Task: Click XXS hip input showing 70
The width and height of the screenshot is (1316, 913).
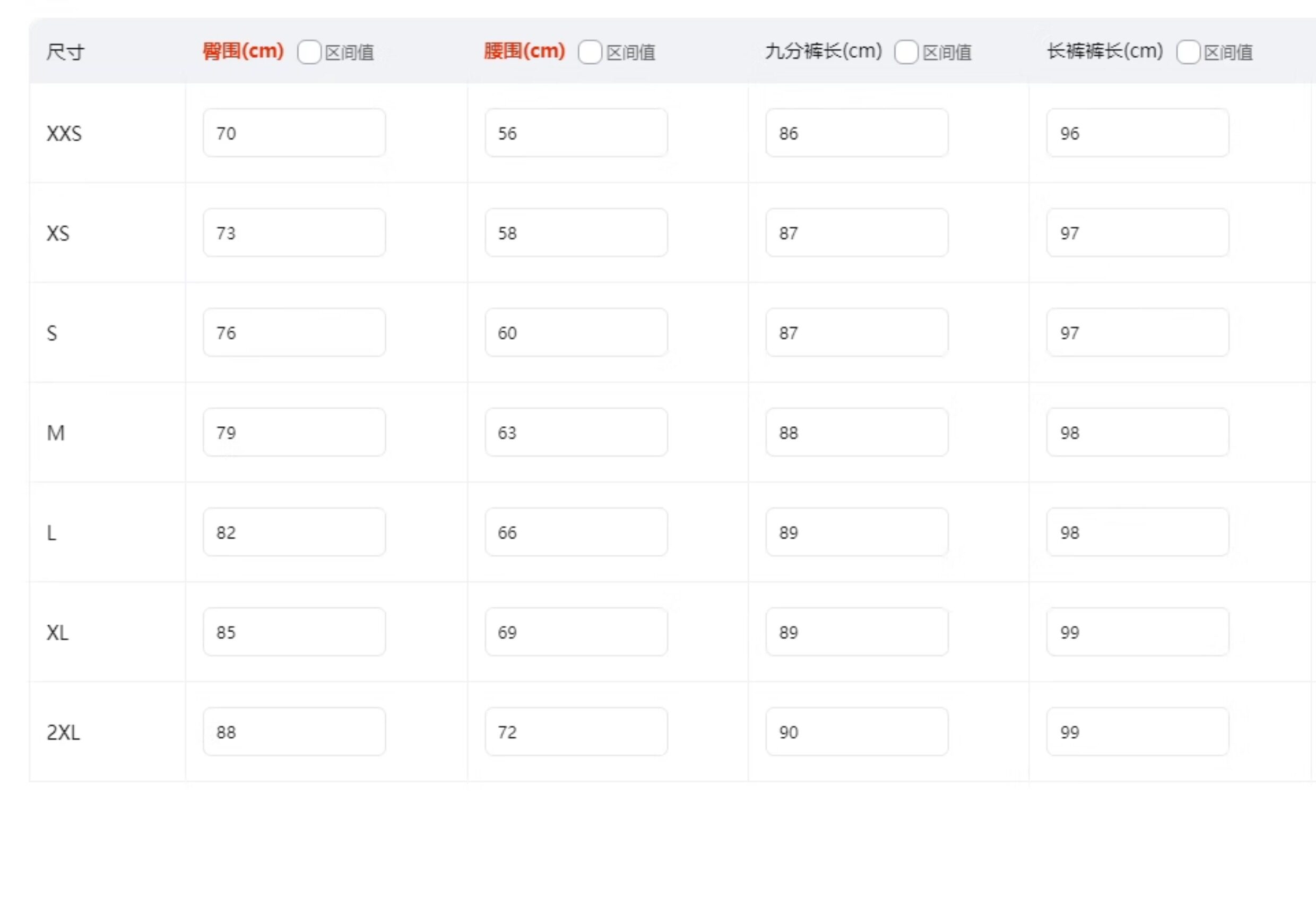Action: (294, 133)
